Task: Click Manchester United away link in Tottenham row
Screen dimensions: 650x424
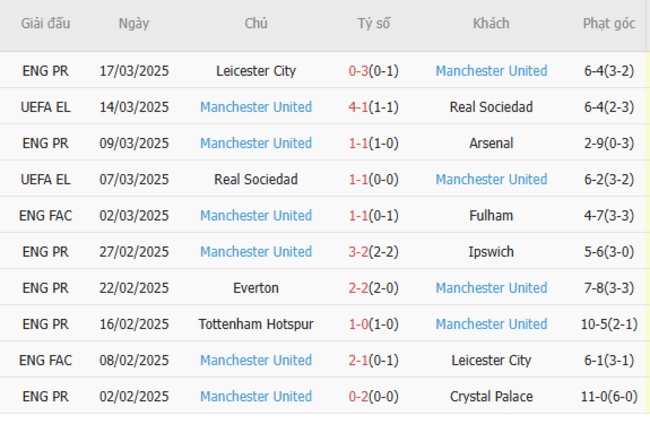Action: (491, 324)
